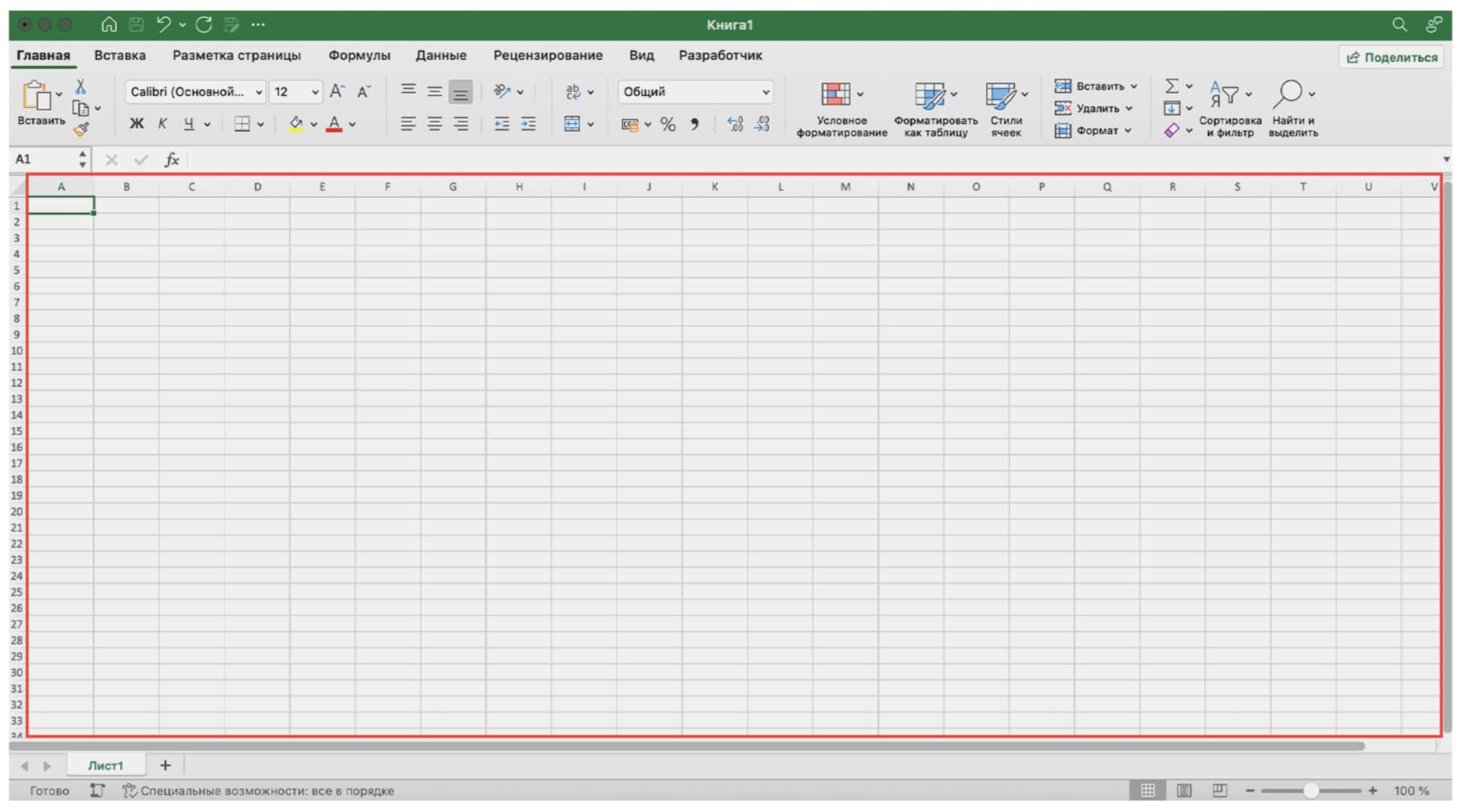Click the insert function fx icon
The image size is (1462, 812).
[172, 159]
